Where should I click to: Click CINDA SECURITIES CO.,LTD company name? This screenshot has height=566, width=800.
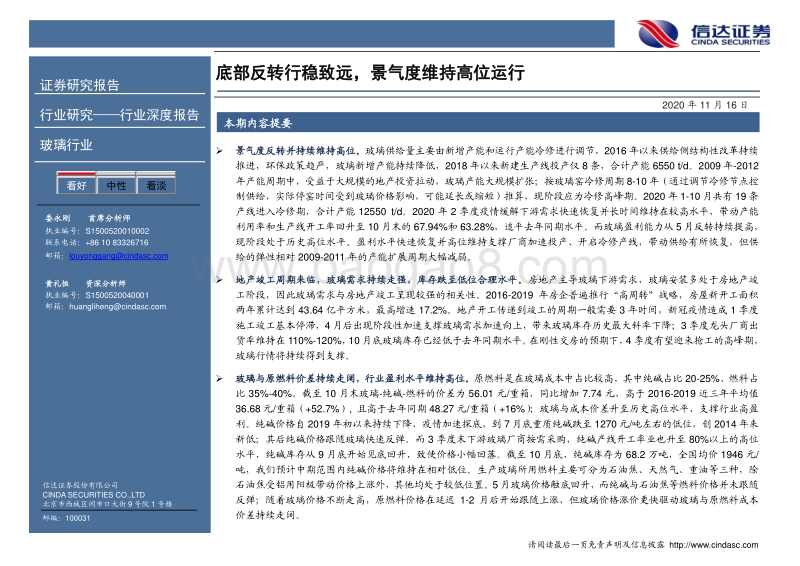[x=94, y=495]
